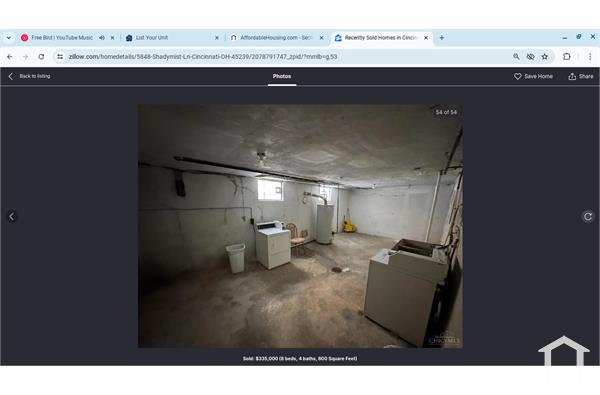Screen dimensions: 600x395
Task: Open the Chrome three-dot menu
Action: pyautogui.click(x=590, y=57)
